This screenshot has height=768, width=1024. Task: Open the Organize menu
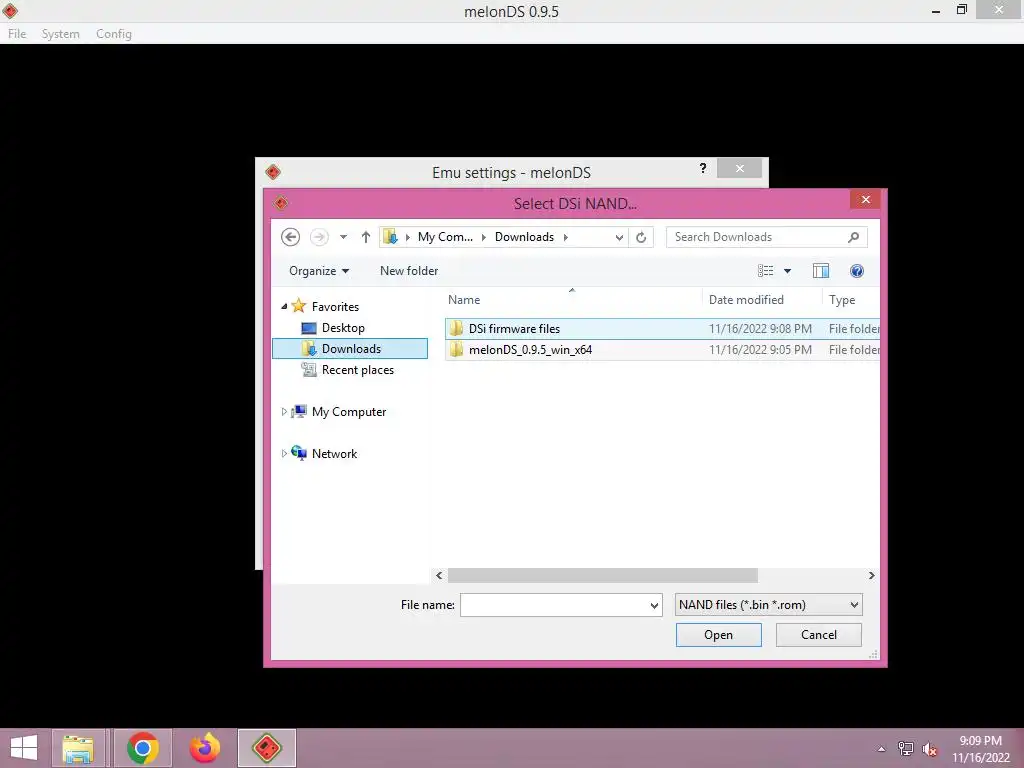[319, 271]
